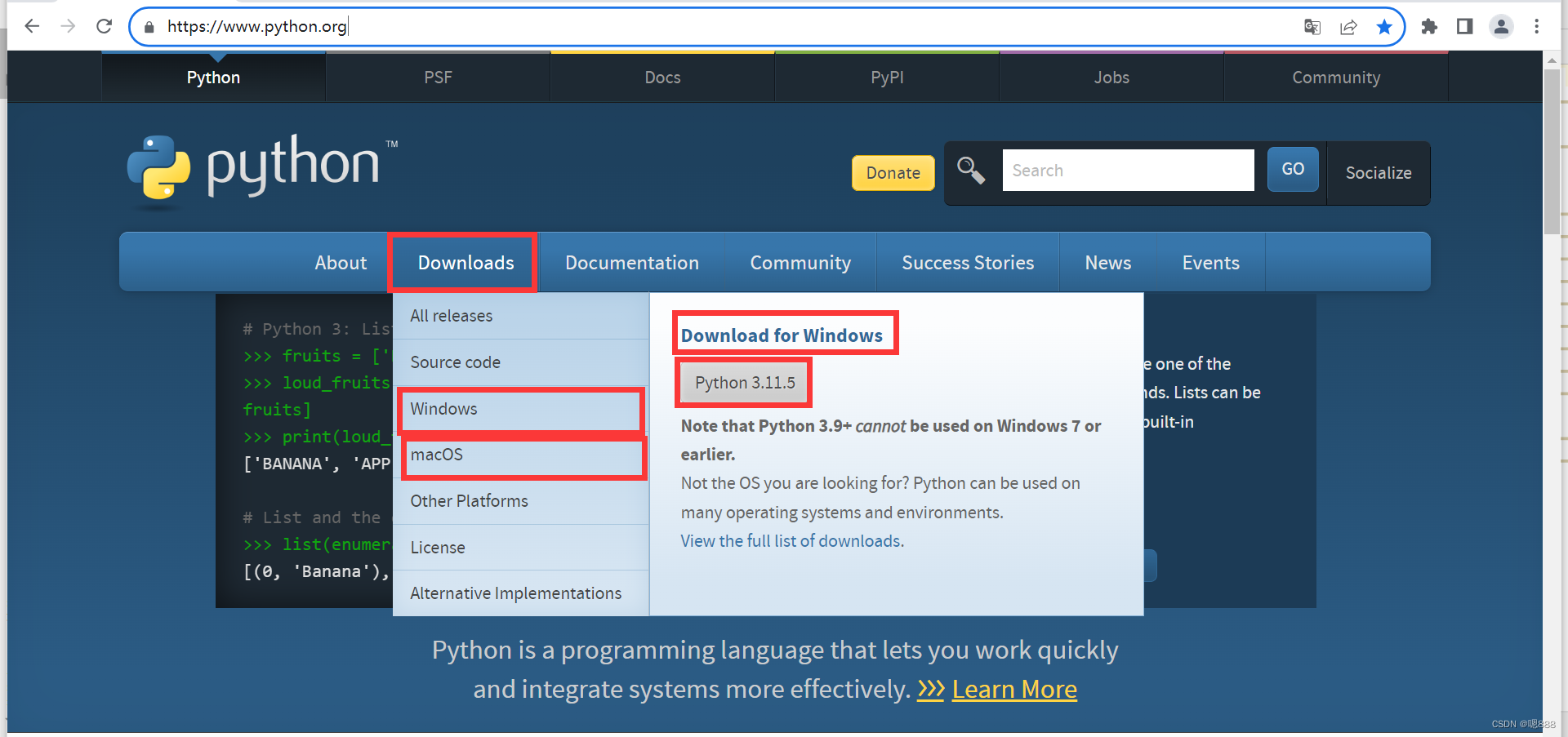This screenshot has height=737, width=1568.
Task: Open the Downloads menu
Action: click(465, 263)
